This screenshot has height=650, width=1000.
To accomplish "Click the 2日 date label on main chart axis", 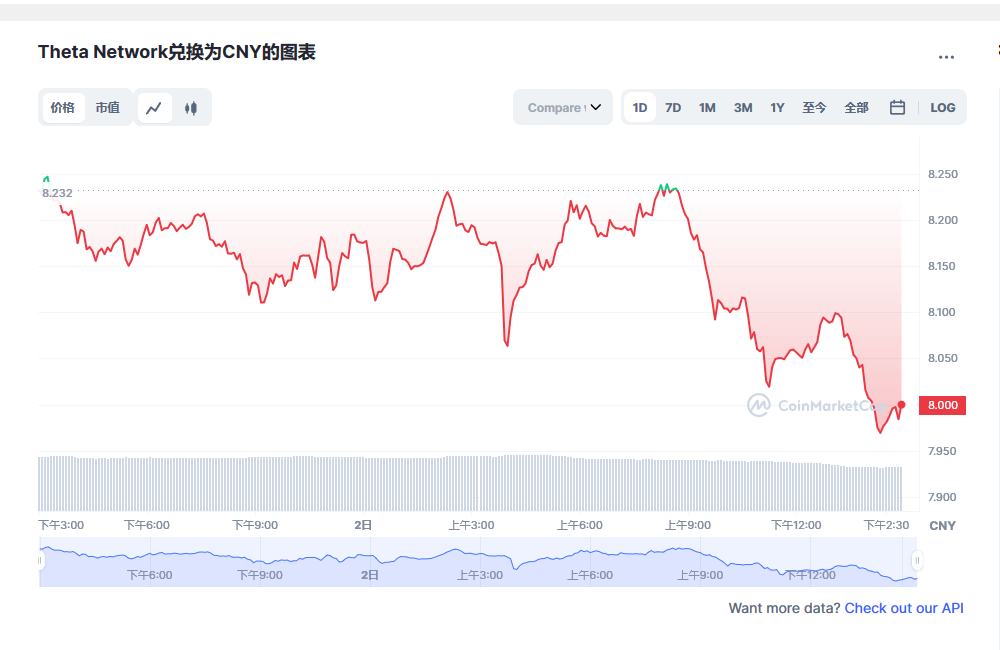I will click(x=363, y=525).
